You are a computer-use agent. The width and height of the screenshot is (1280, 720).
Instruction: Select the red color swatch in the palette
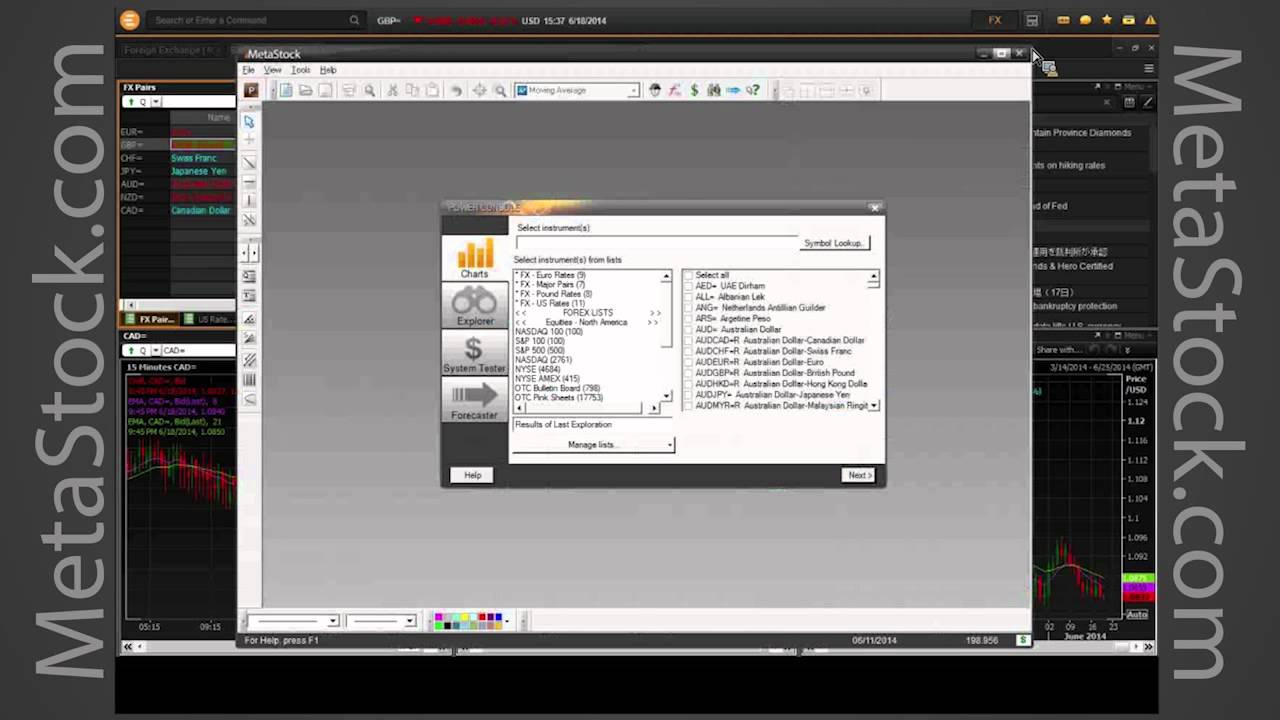point(481,617)
